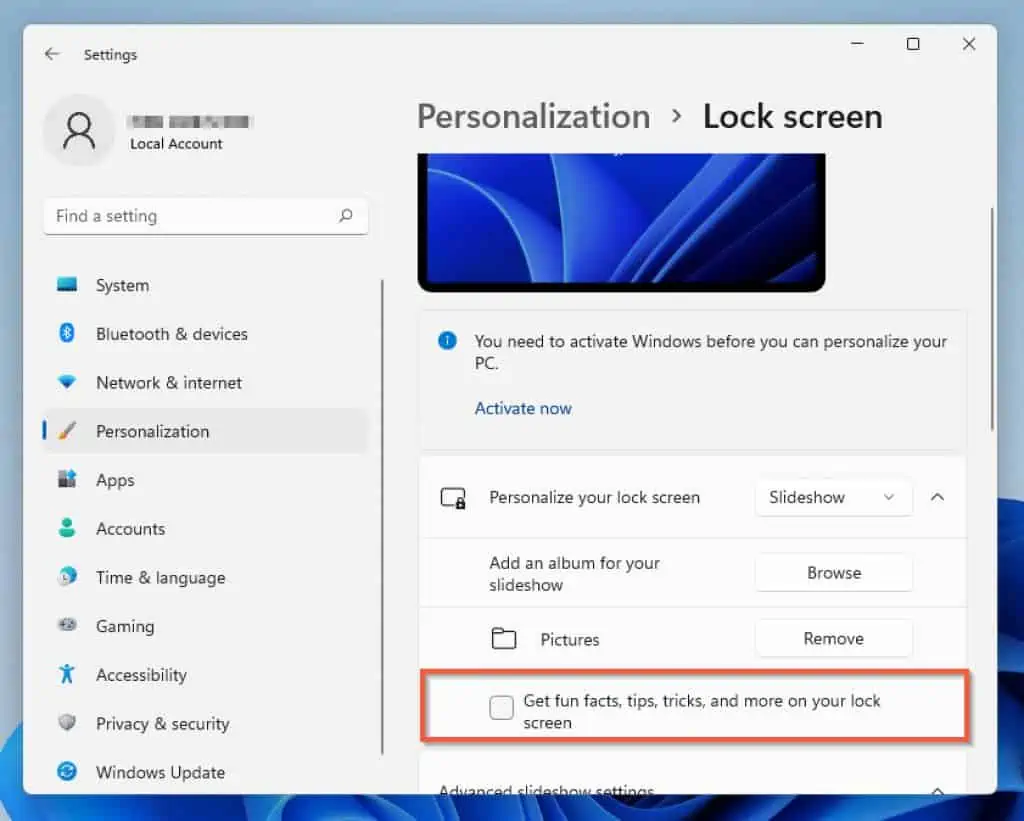Select the Windows Update icon
This screenshot has width=1024, height=821.
coord(66,772)
